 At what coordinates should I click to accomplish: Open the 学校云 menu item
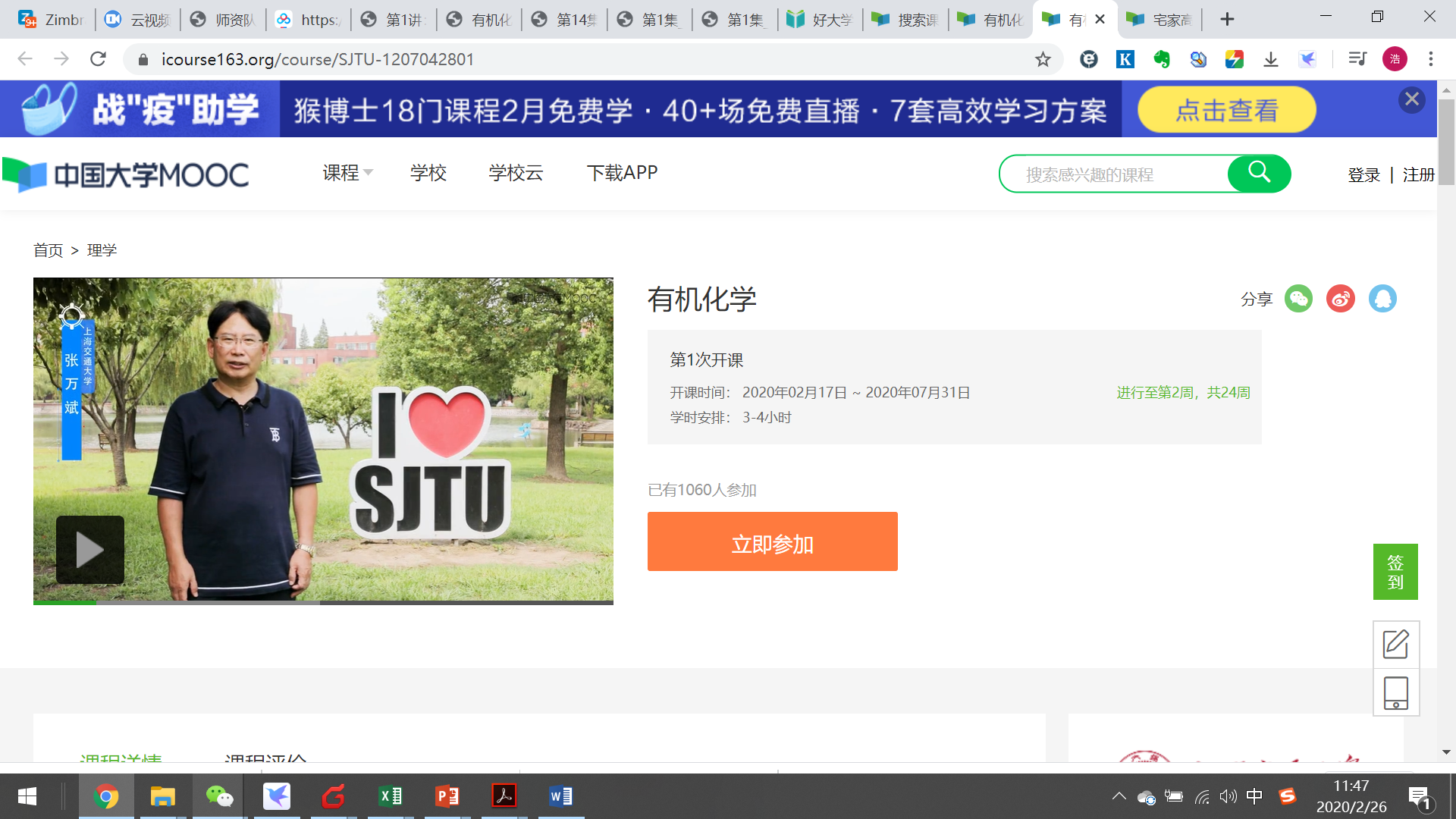pos(515,173)
